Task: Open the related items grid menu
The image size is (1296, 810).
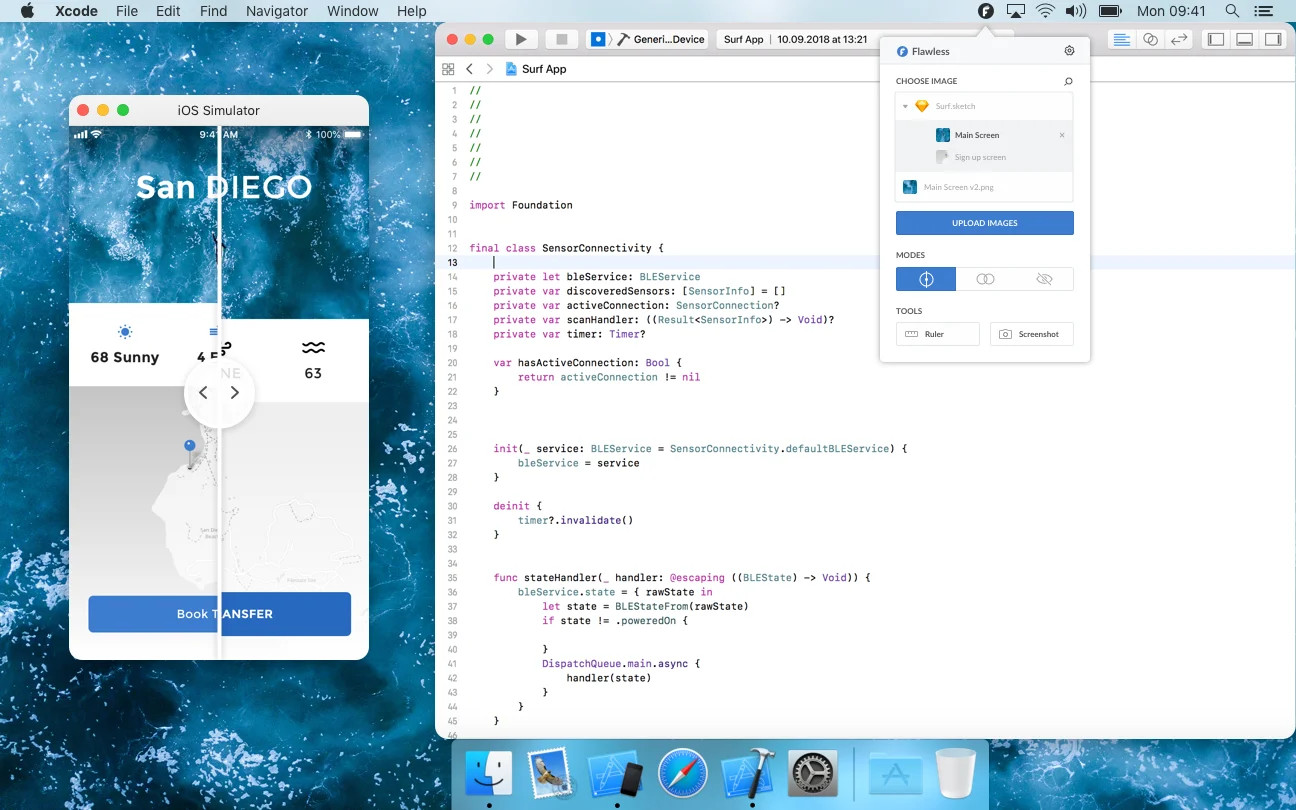Action: [448, 69]
